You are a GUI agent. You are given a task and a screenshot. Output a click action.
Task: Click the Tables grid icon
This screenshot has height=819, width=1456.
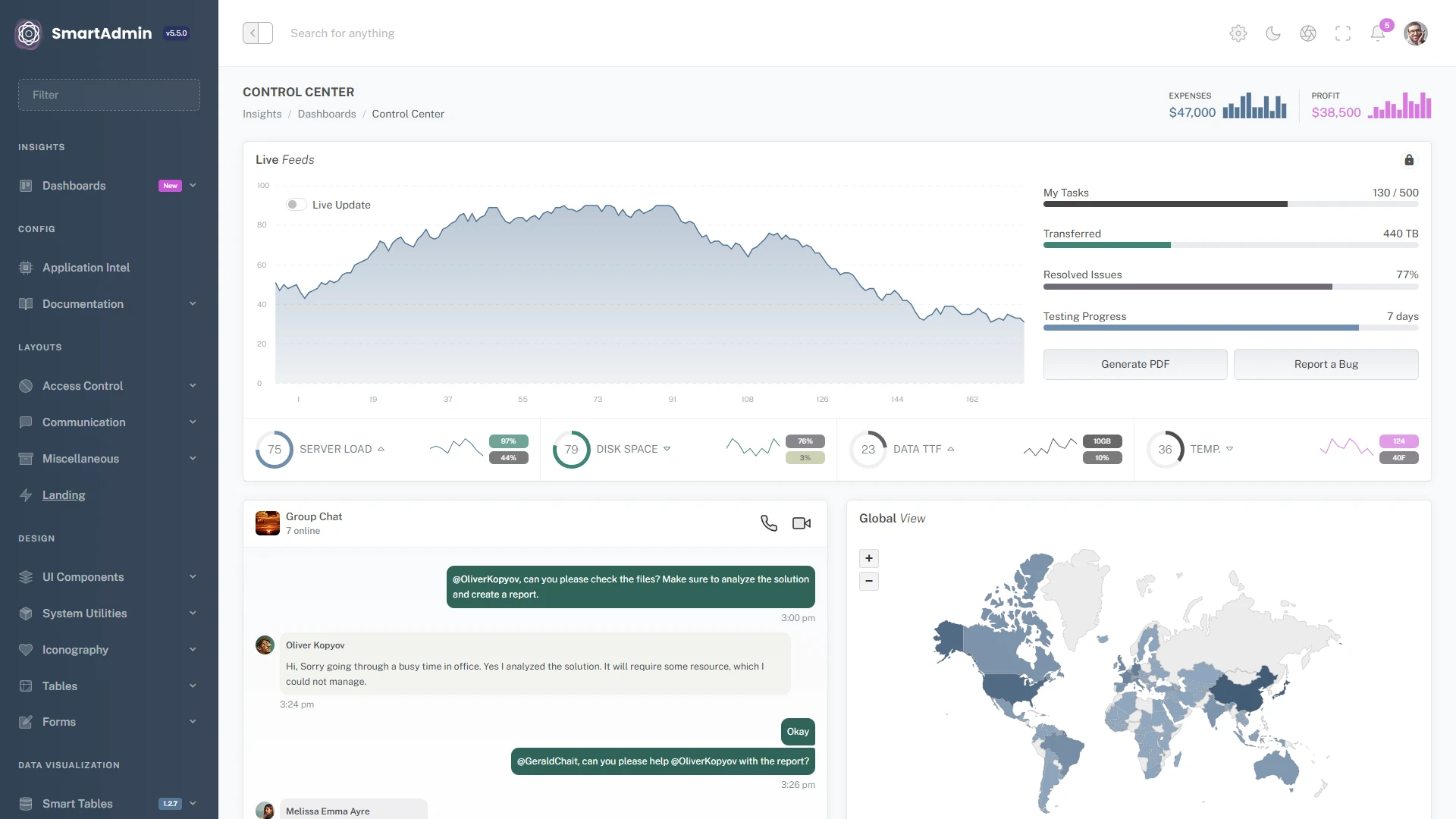[x=26, y=686]
